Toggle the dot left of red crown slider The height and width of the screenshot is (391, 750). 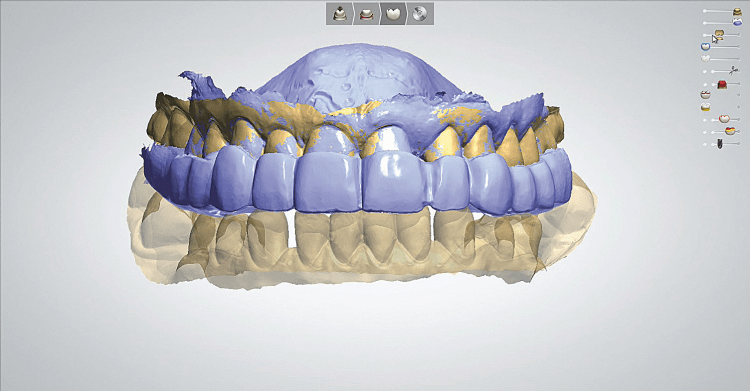click(705, 85)
